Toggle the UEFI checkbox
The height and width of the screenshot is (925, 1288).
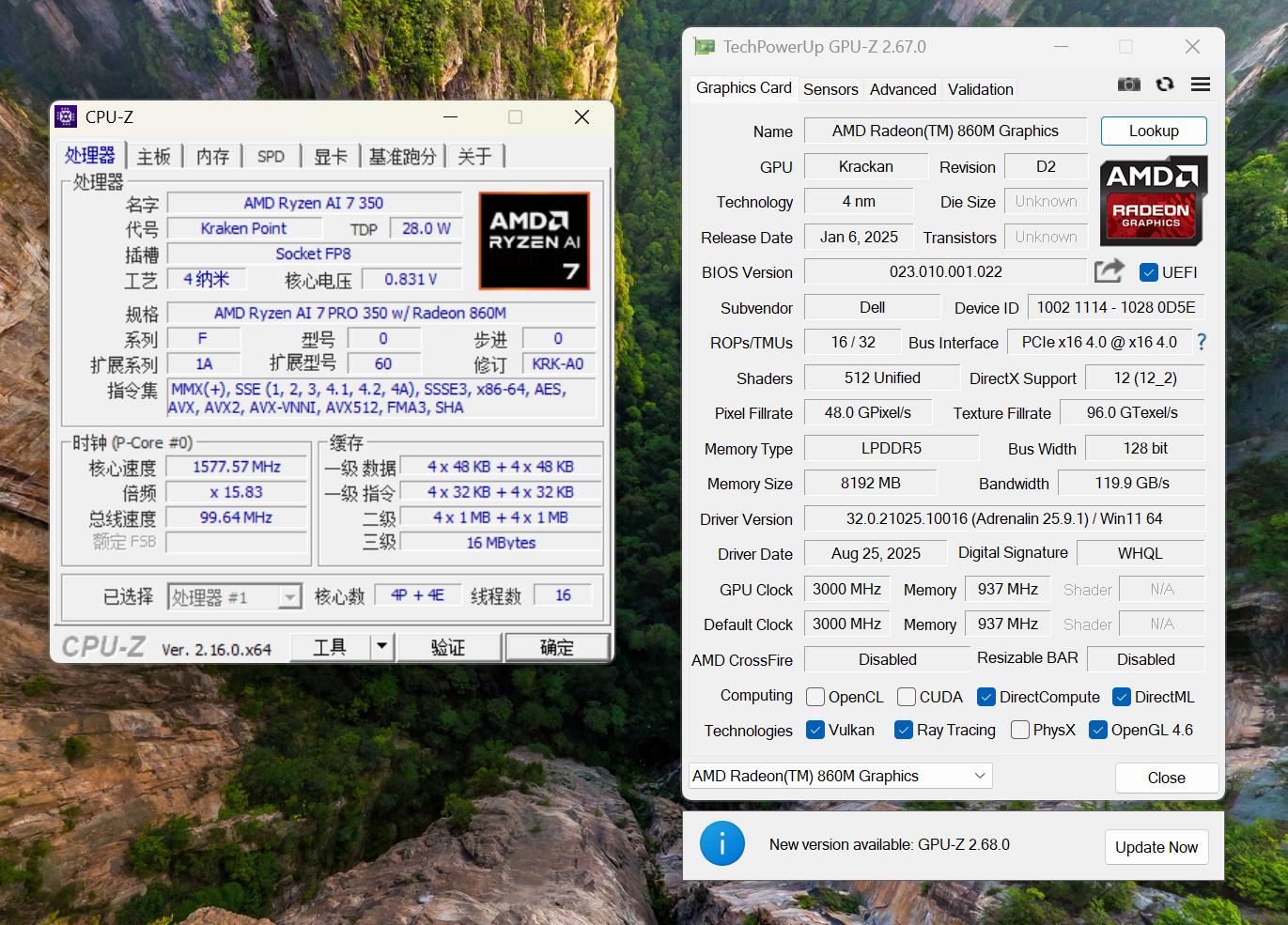[1148, 272]
